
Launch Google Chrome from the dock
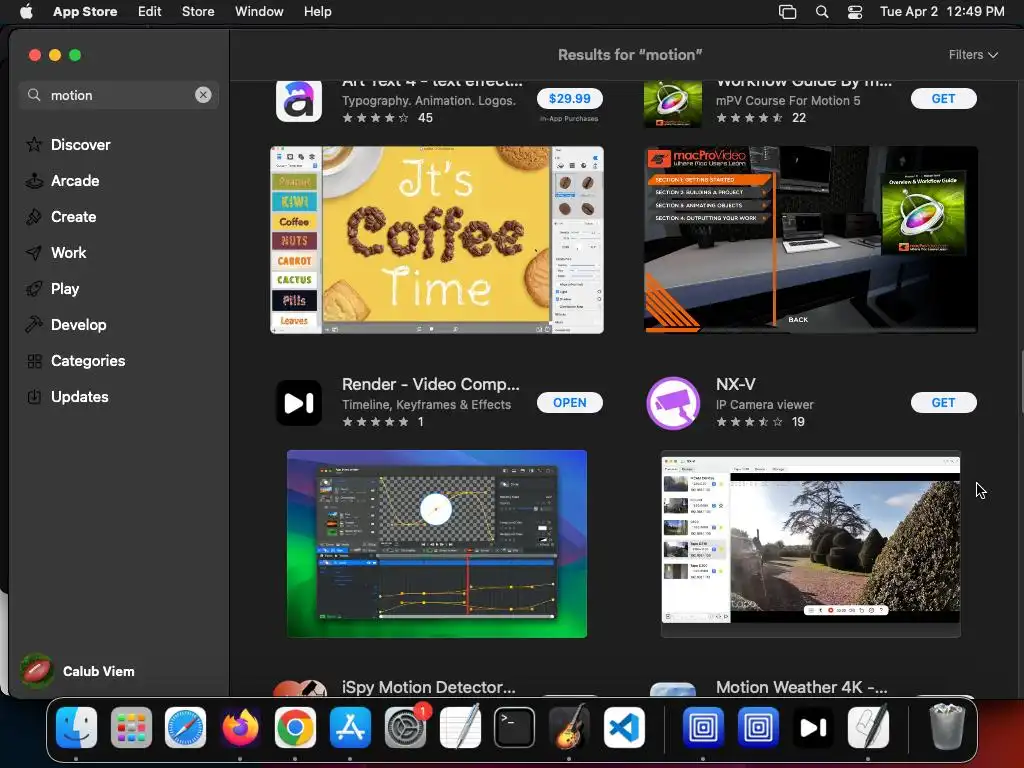pyautogui.click(x=295, y=727)
